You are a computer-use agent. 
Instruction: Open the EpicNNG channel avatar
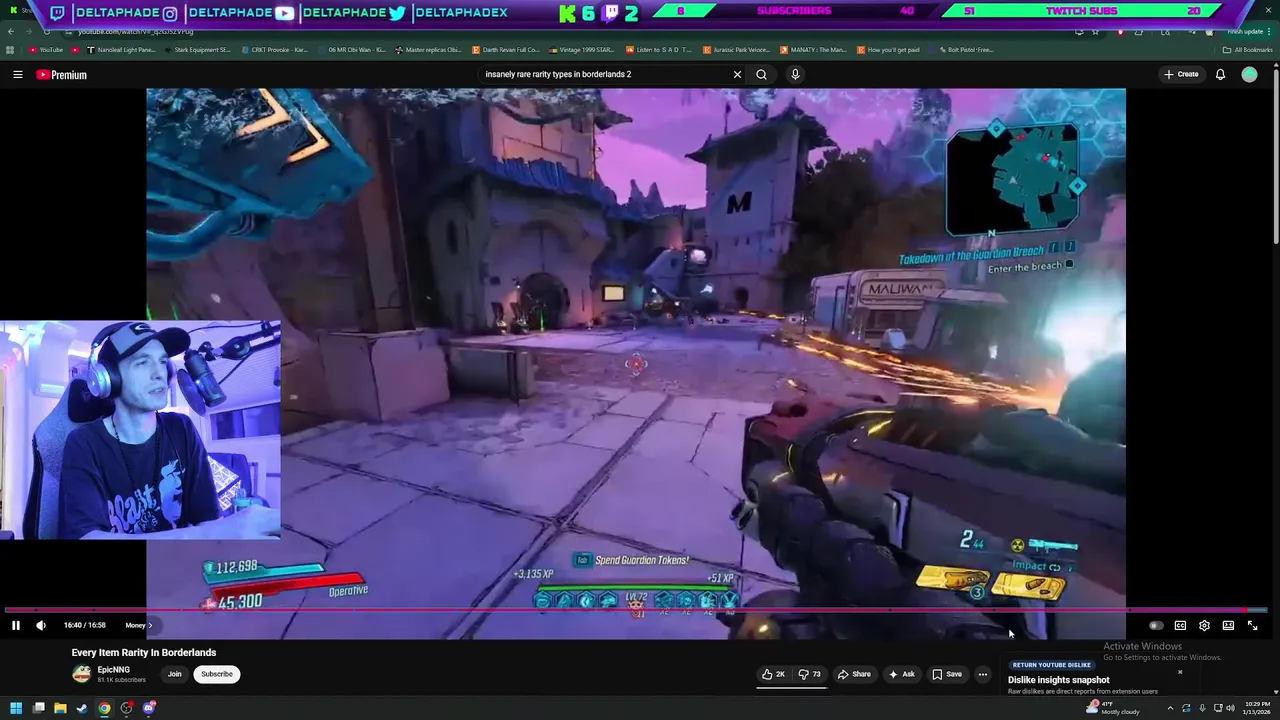coord(81,674)
